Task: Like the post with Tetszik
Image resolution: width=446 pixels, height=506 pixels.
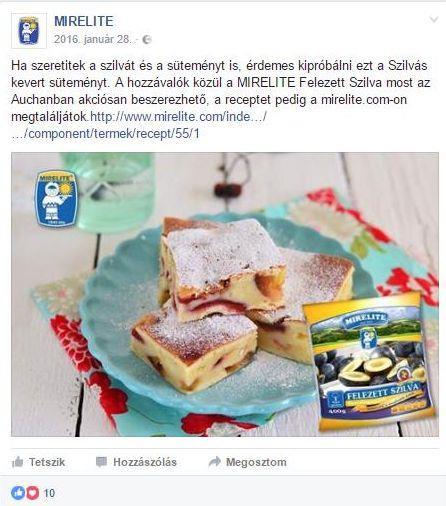Action: pos(39,462)
